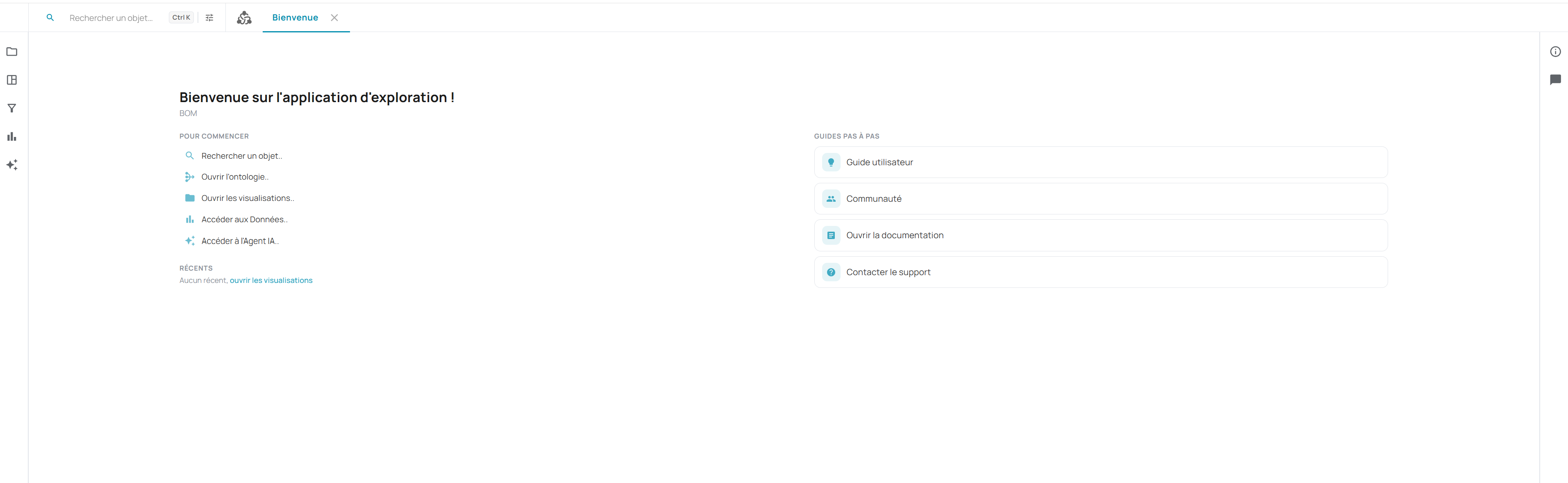
Task: Open the 'Contacter le support' card
Action: (1100, 272)
